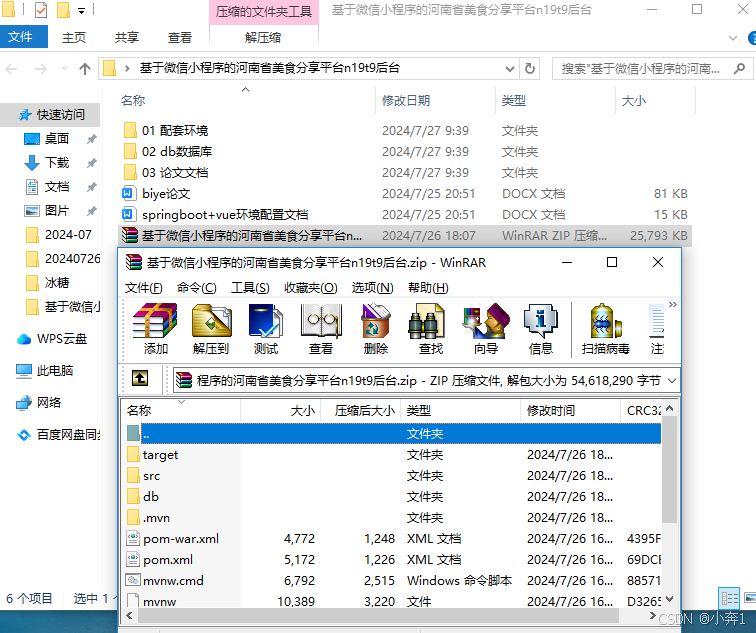
Task: Open WinRAR 收藏夹(O) menu
Action: click(x=310, y=288)
